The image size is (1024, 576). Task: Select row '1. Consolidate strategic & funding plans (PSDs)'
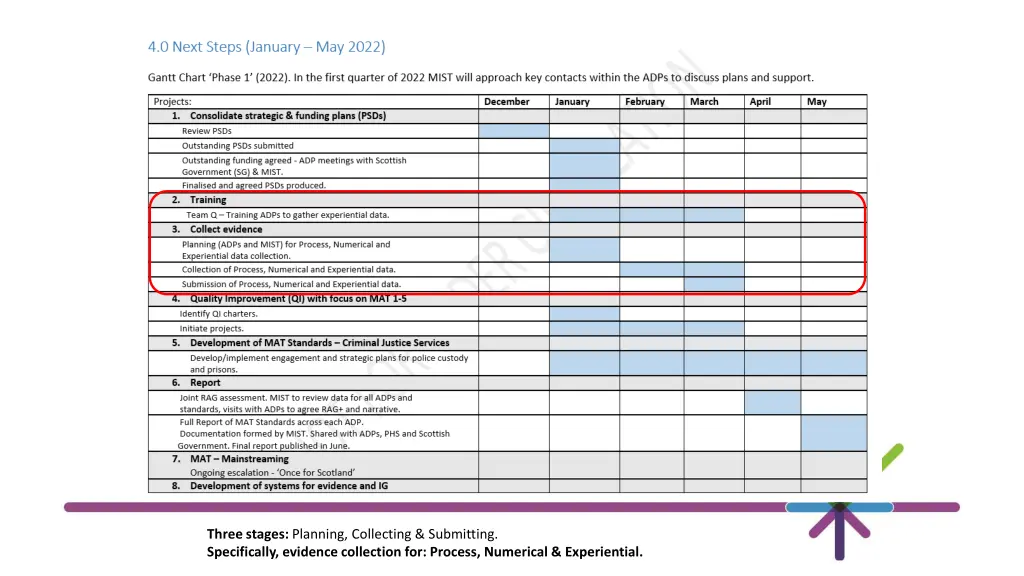coord(507,116)
